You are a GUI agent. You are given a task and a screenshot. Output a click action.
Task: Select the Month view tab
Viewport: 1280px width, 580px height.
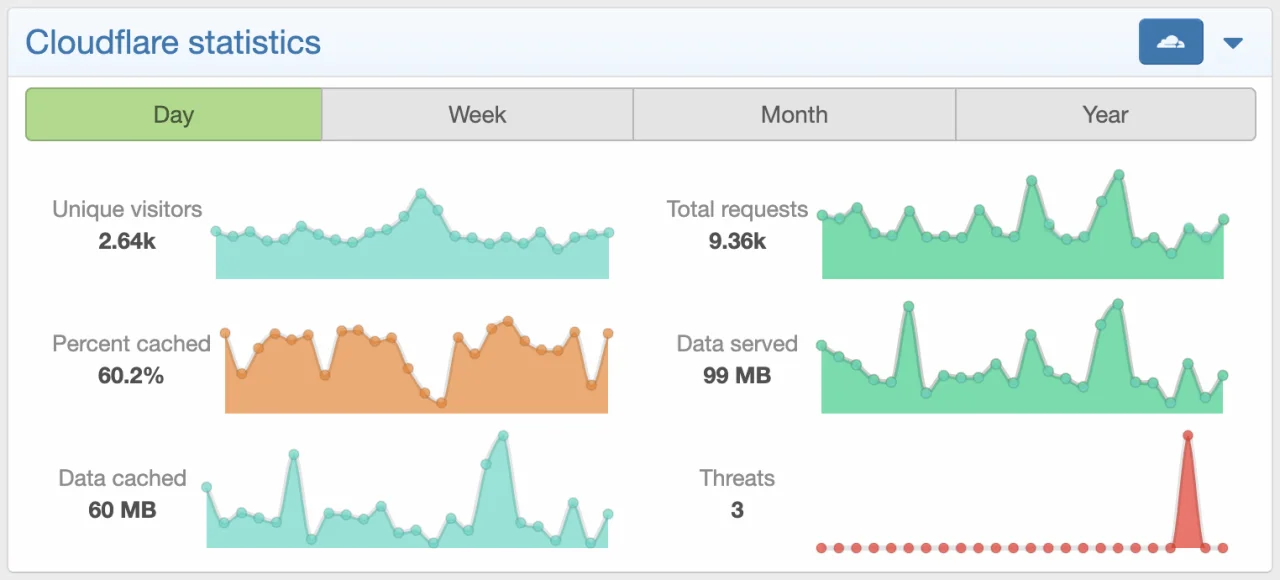(x=794, y=114)
